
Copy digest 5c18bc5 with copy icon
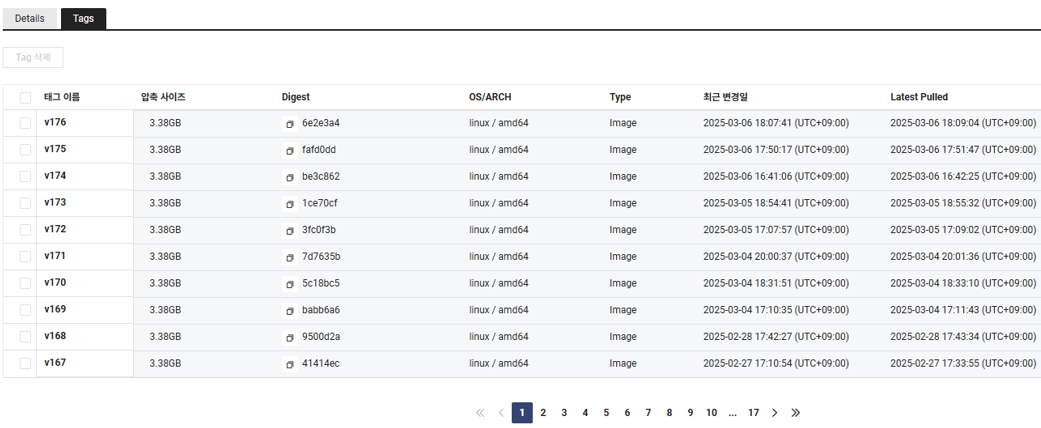[x=289, y=284]
